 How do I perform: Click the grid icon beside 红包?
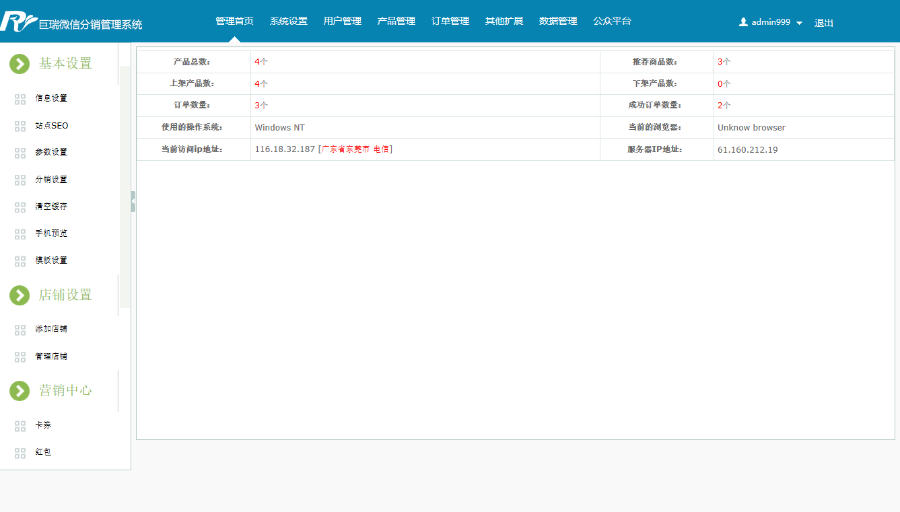20,453
